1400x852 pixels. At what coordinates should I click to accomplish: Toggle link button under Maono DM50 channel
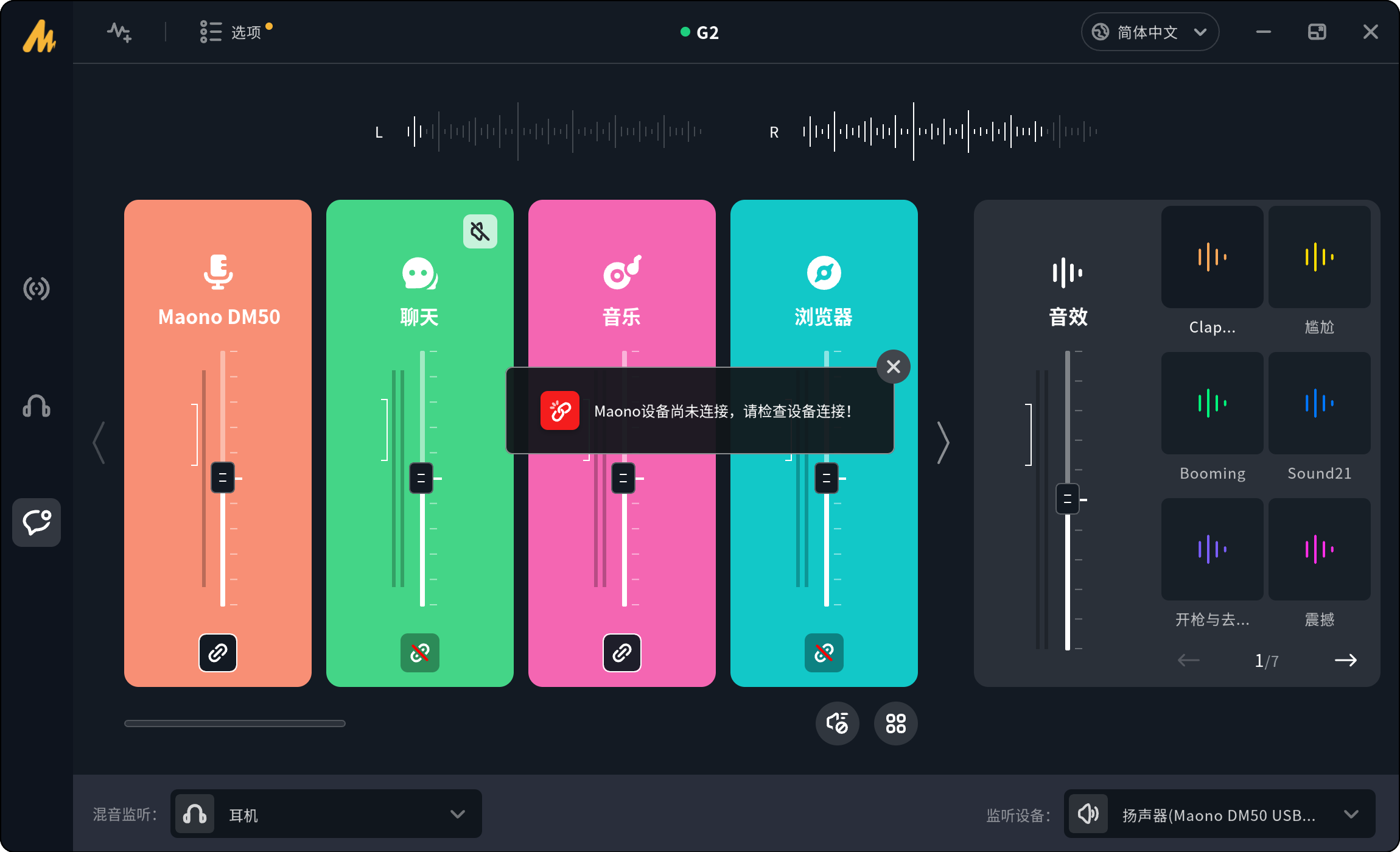tap(218, 653)
